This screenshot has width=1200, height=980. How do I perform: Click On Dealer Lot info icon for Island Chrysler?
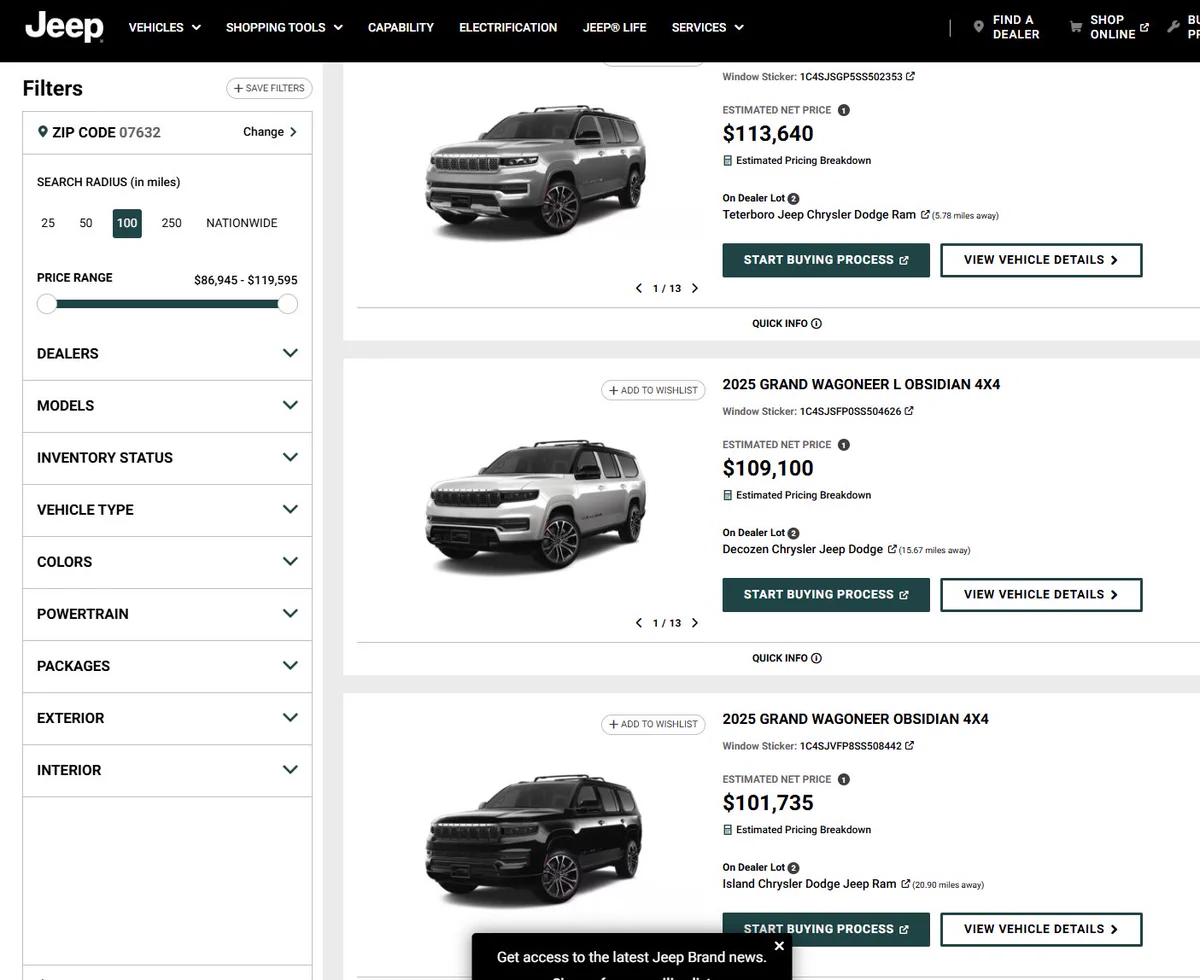click(793, 868)
